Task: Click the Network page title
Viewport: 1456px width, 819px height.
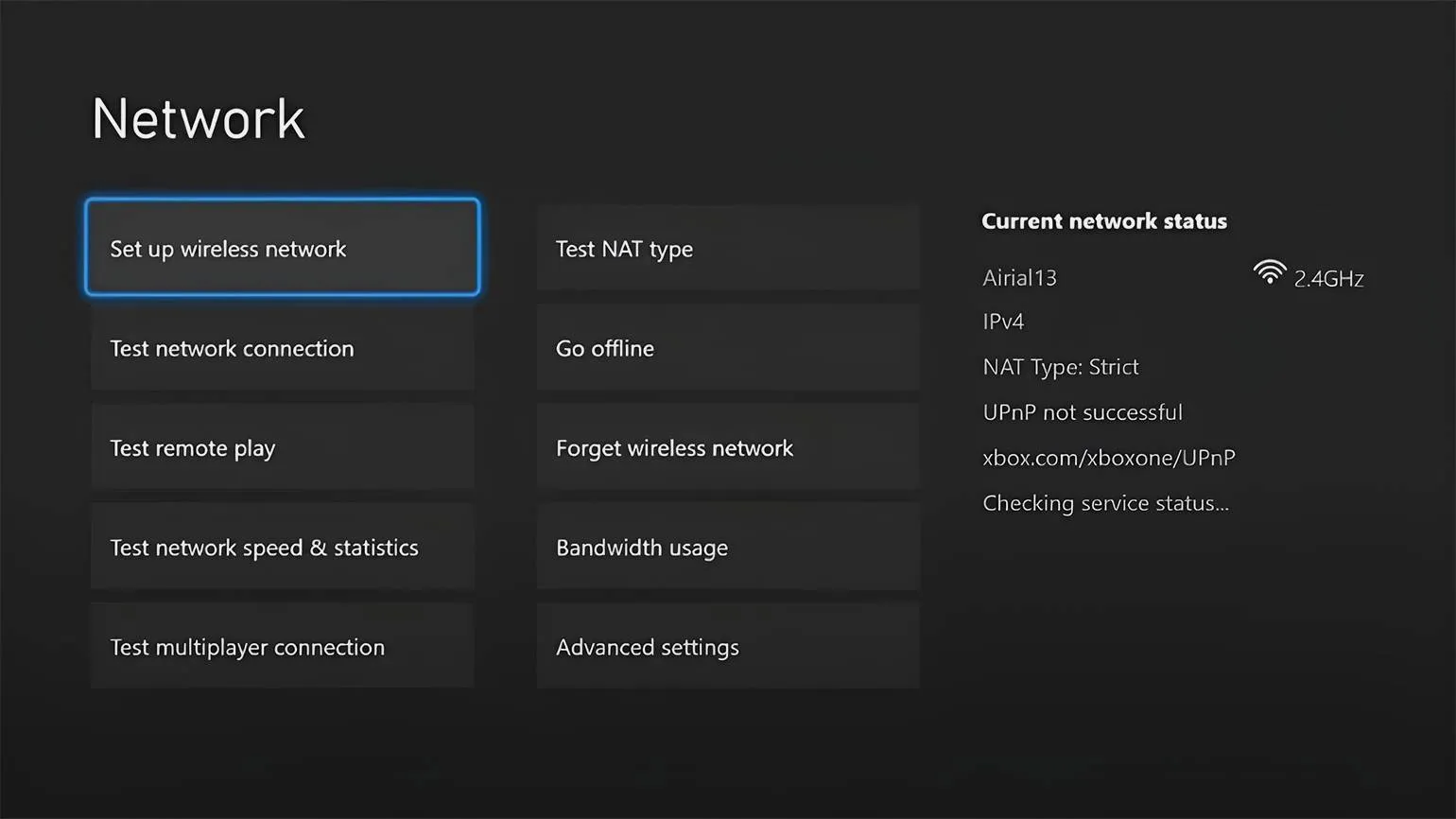Action: 199,119
